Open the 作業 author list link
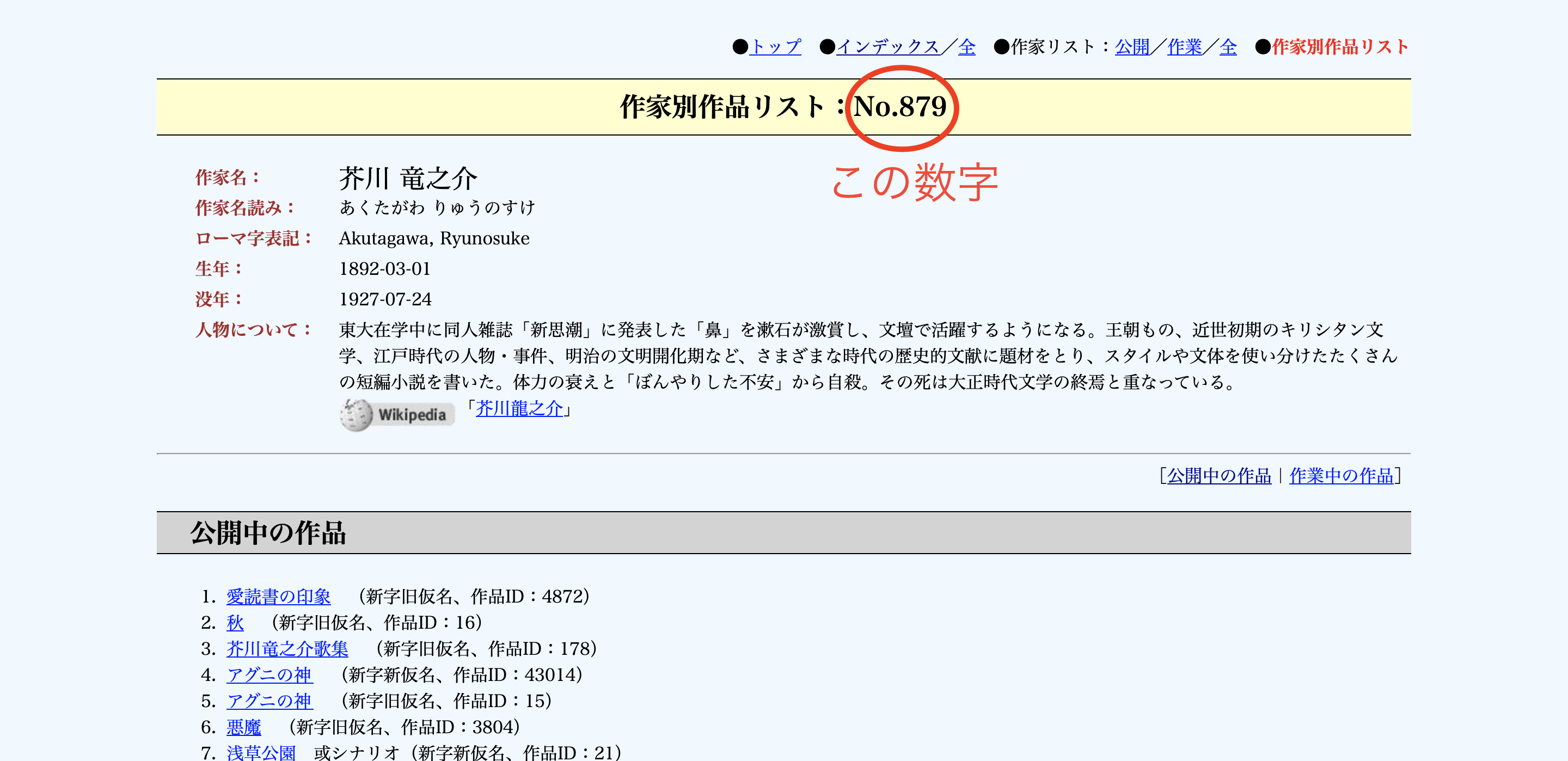The width and height of the screenshot is (1568, 761). tap(1185, 46)
